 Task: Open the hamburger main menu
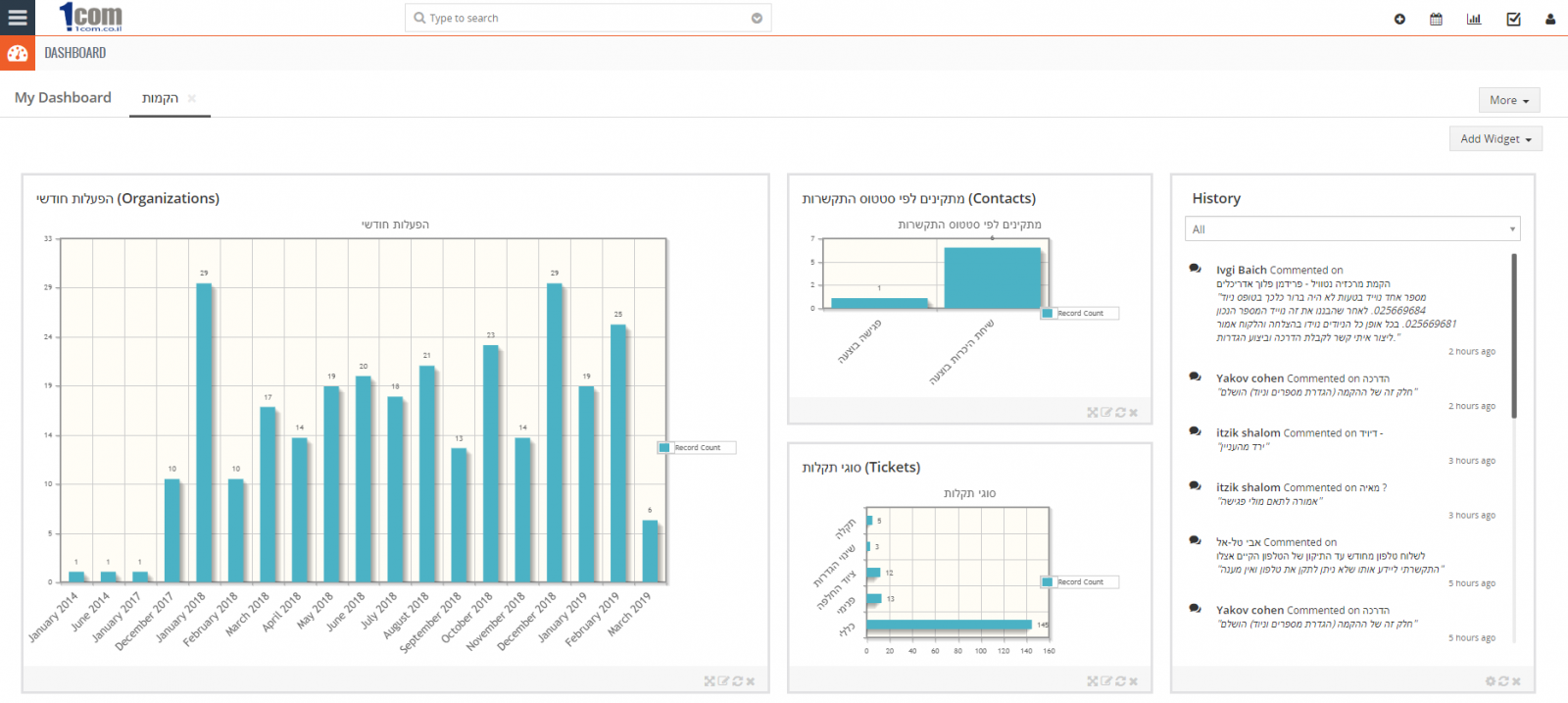coord(18,18)
